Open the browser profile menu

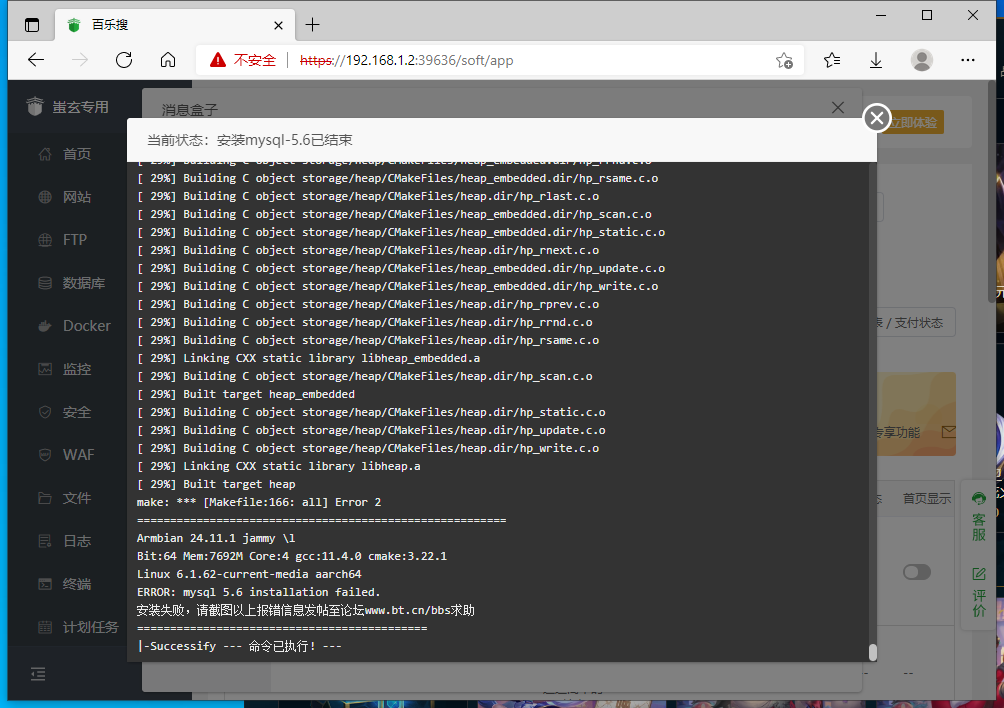921,60
